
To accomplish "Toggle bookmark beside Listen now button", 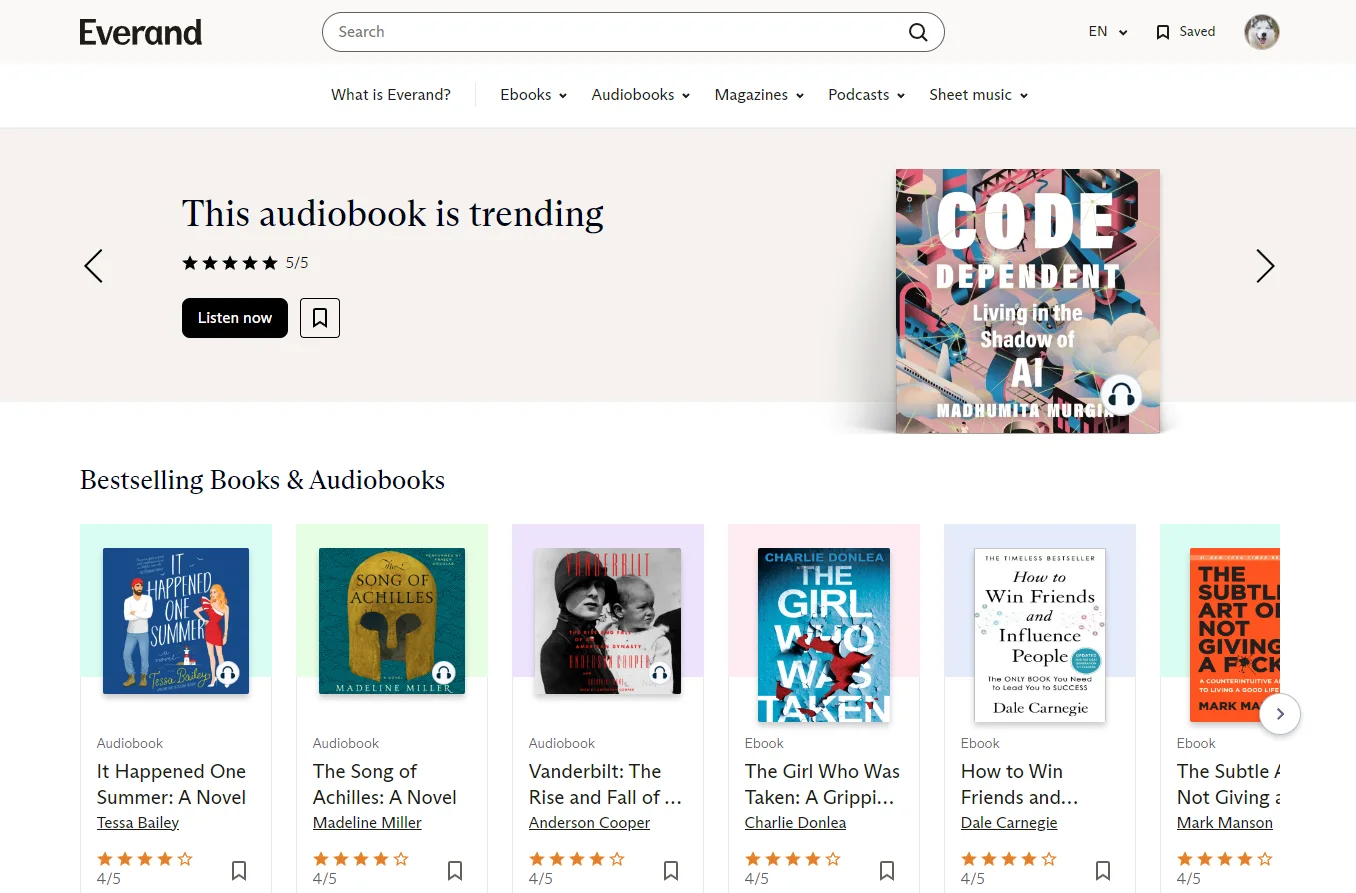I will [320, 318].
